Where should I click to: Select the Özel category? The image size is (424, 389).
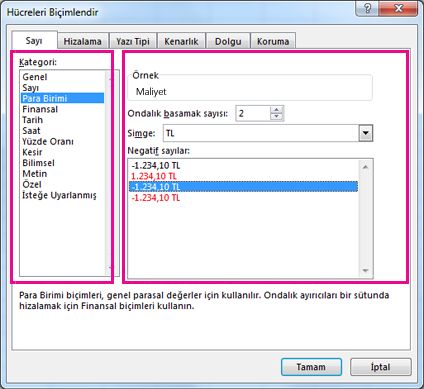pos(63,184)
